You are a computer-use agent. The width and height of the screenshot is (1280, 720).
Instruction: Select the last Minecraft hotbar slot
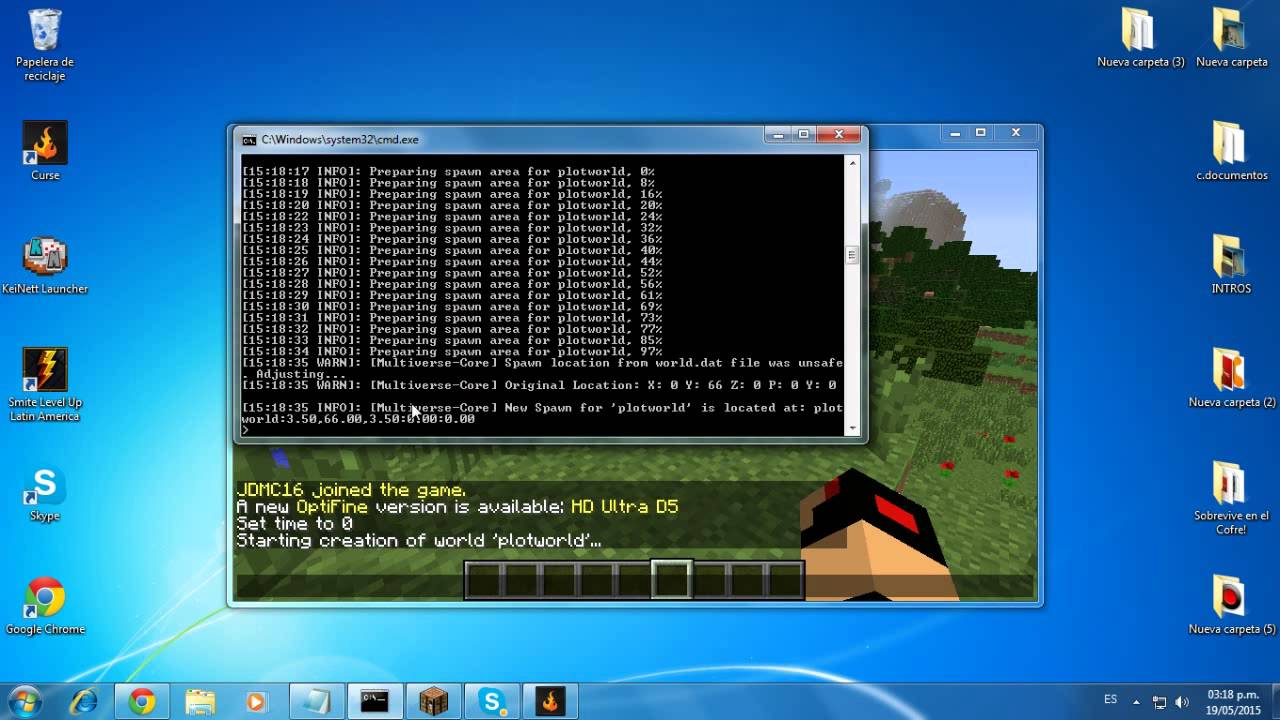click(784, 580)
